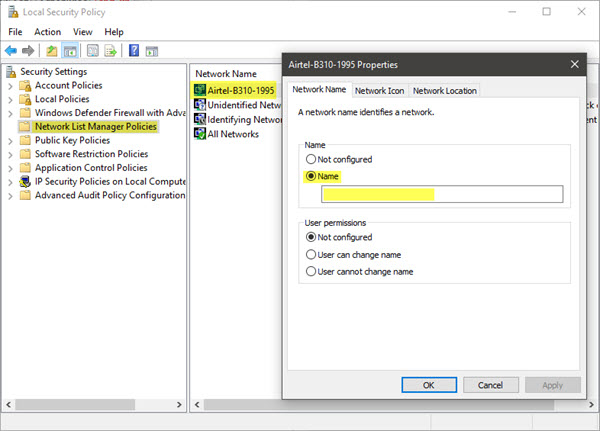Click the Application Control Policies folder icon
600x431 pixels.
(25, 168)
